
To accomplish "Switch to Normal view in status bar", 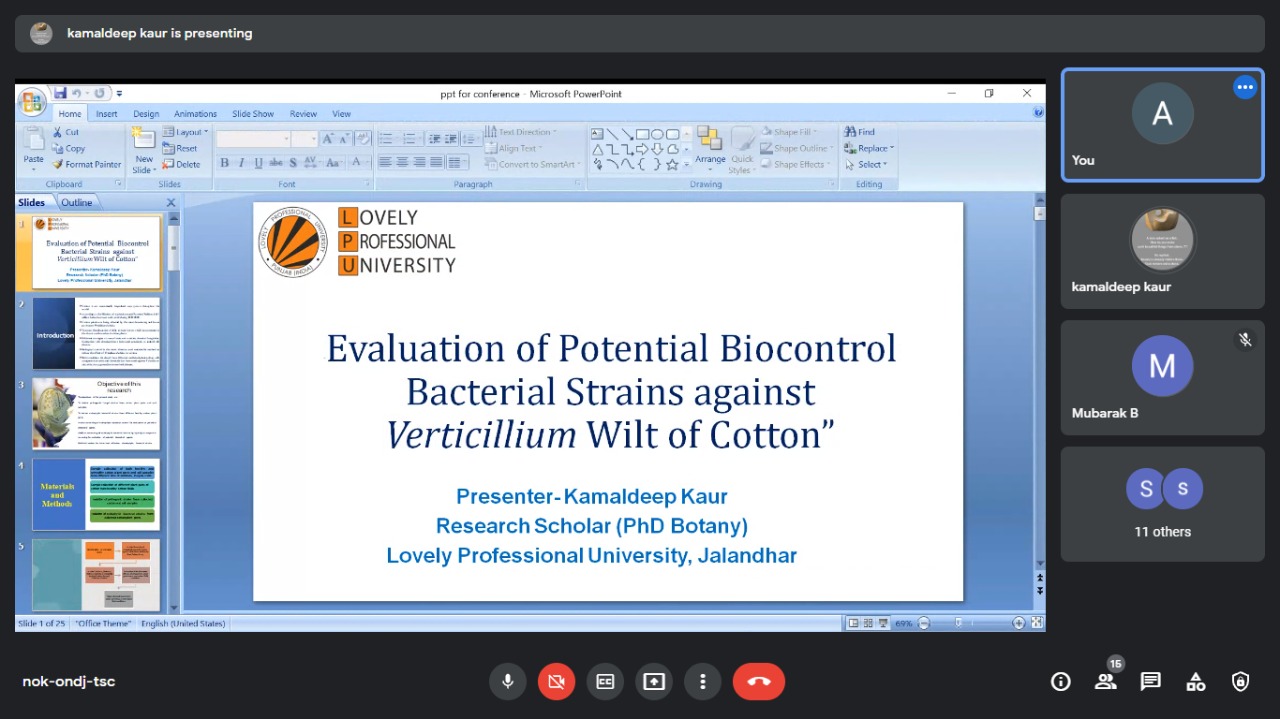I will coord(853,623).
